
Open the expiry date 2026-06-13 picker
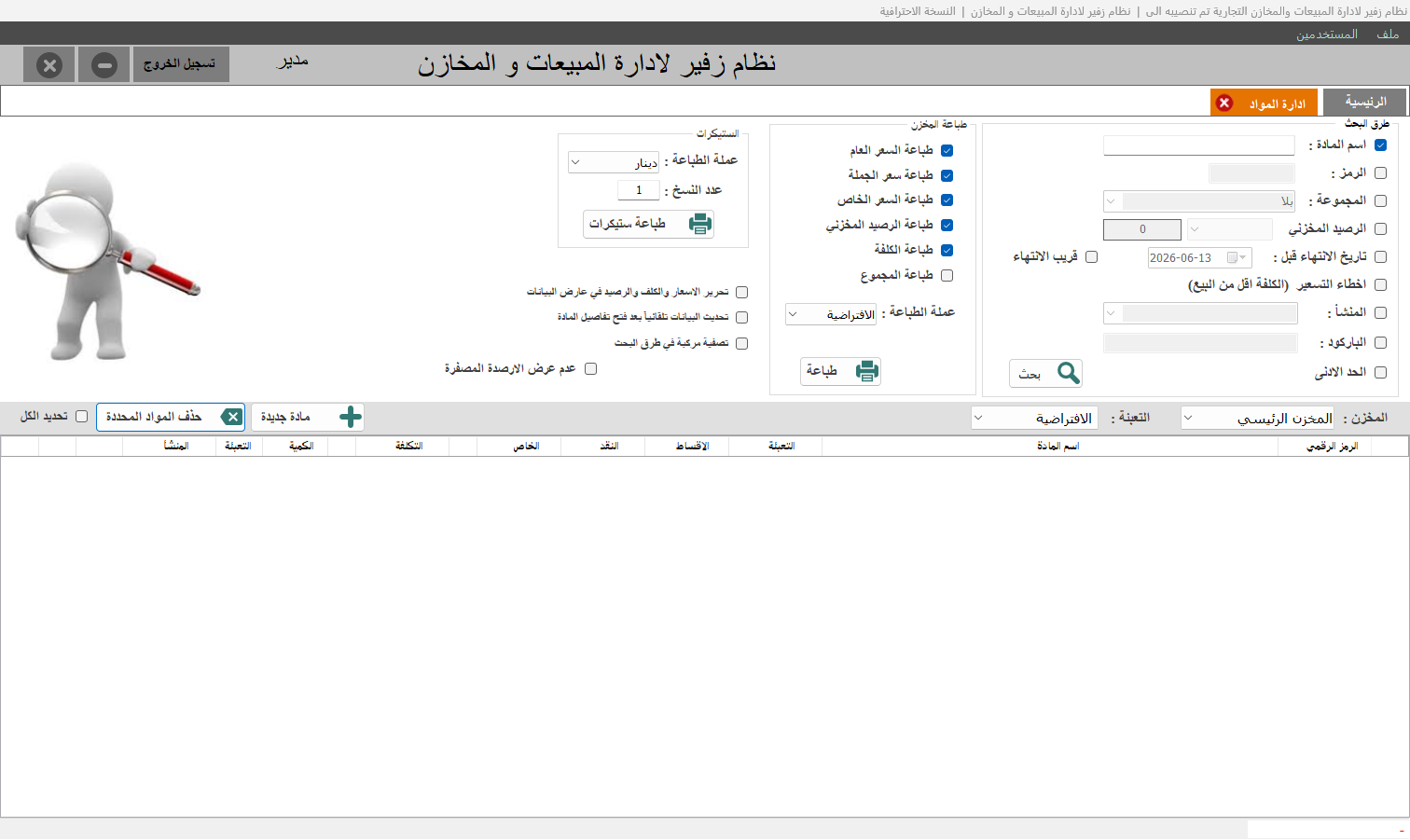(1199, 257)
